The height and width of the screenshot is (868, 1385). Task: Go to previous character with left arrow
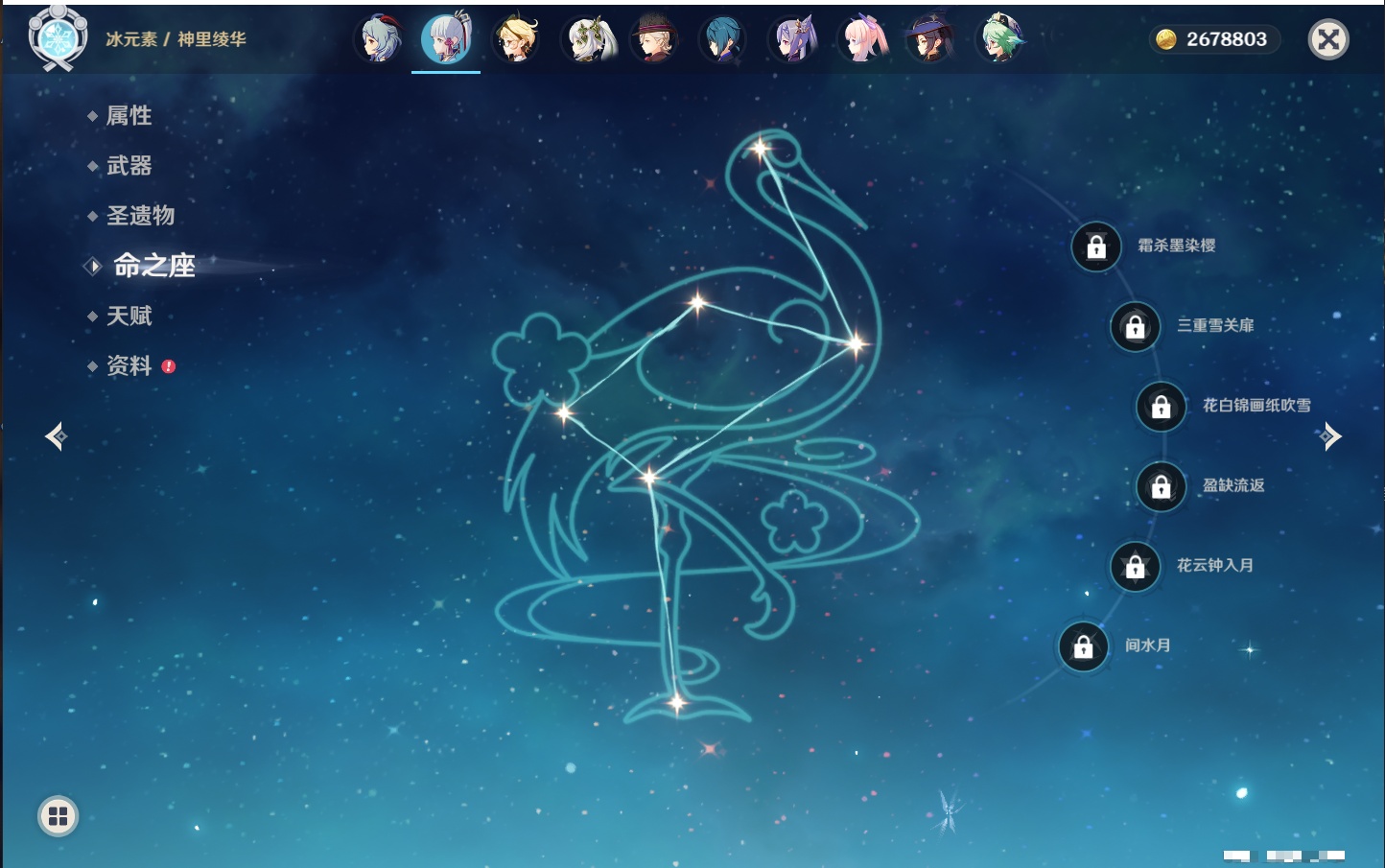[56, 436]
